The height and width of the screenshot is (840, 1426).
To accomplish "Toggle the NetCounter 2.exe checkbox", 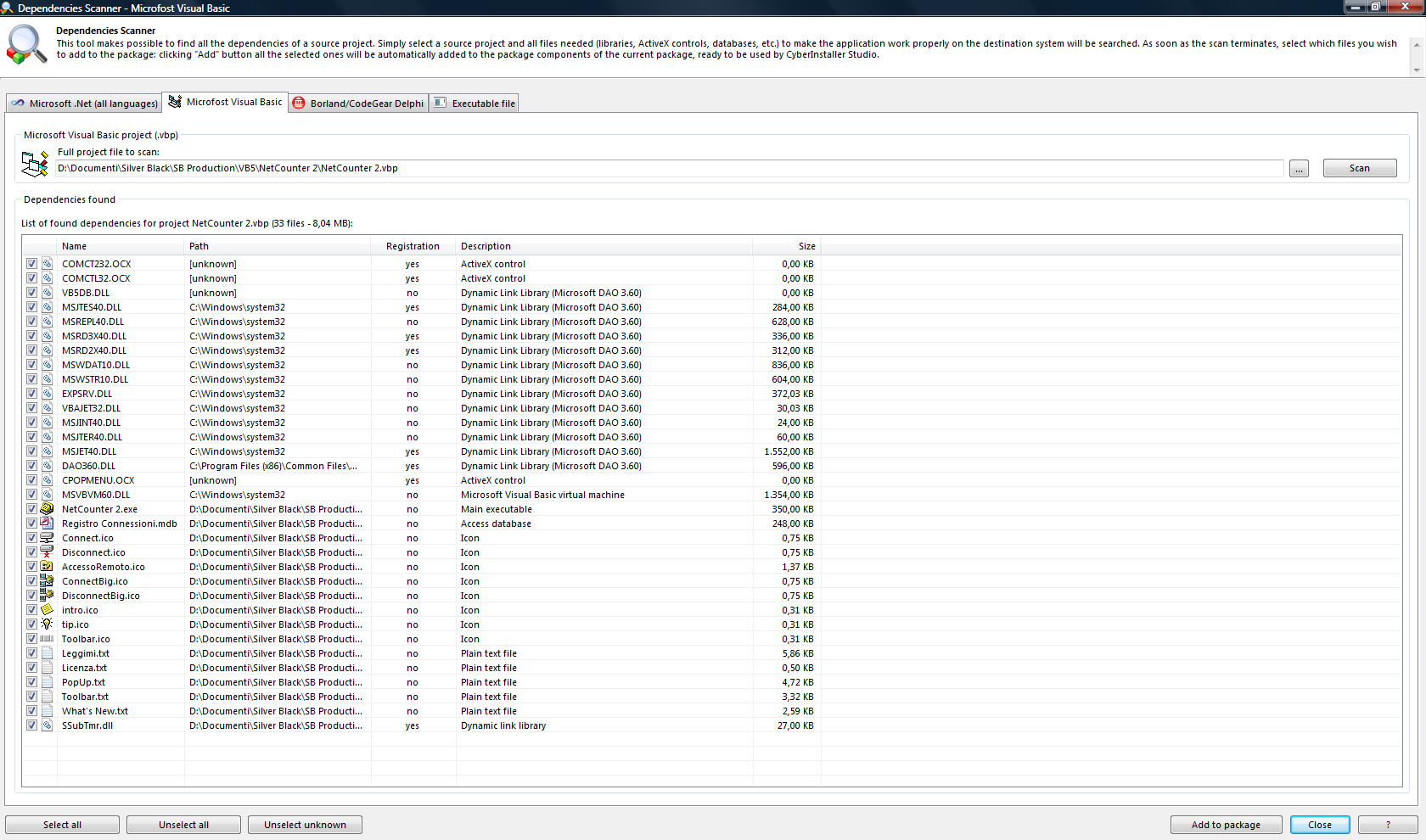I will (x=31, y=509).
